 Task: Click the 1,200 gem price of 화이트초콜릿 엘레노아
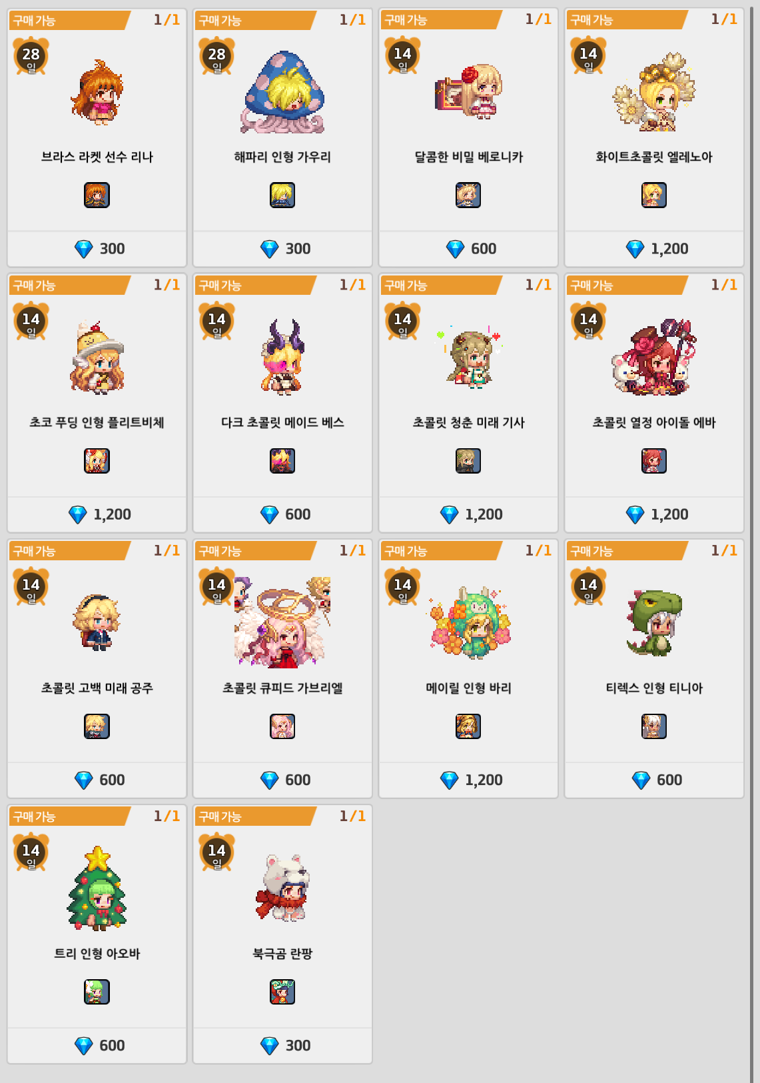[656, 249]
